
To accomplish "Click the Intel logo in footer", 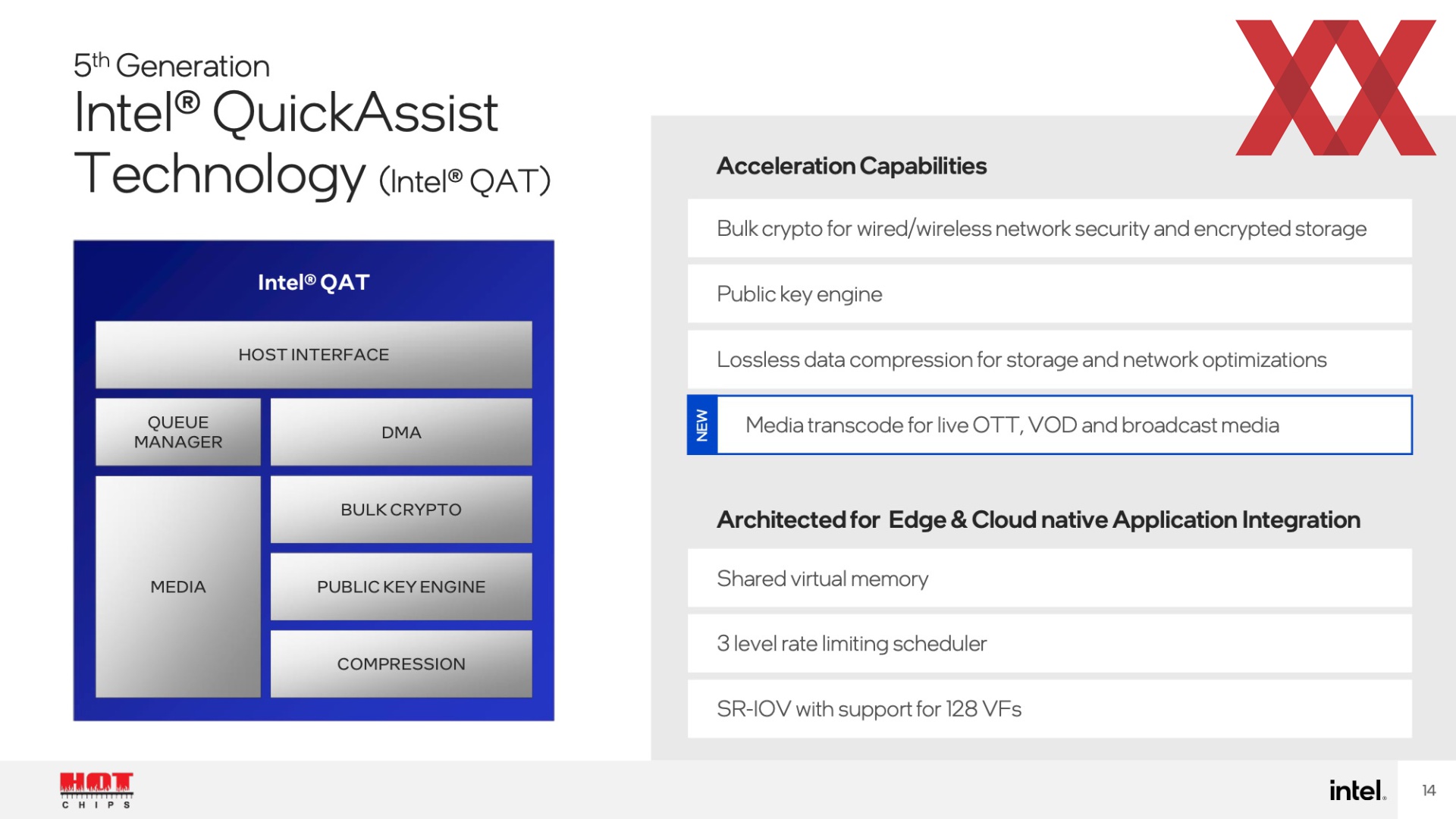I will click(x=1357, y=790).
